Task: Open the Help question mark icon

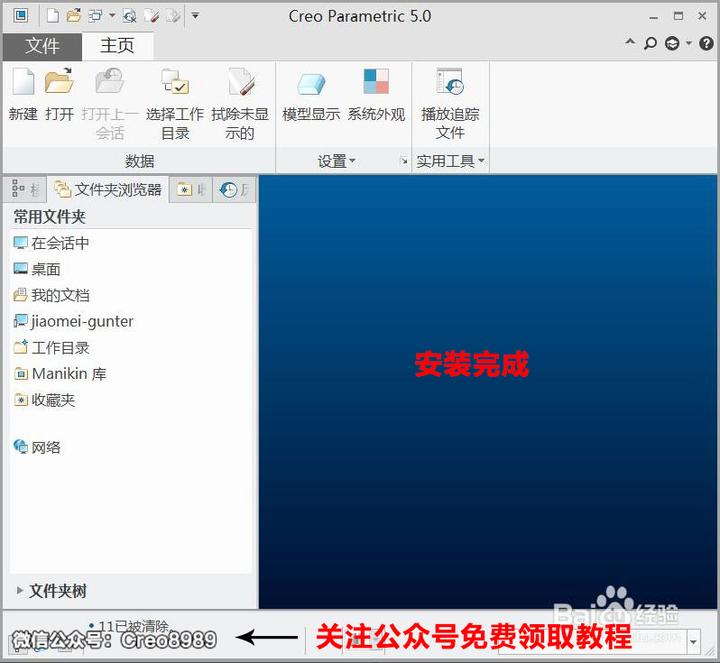Action: click(x=706, y=44)
